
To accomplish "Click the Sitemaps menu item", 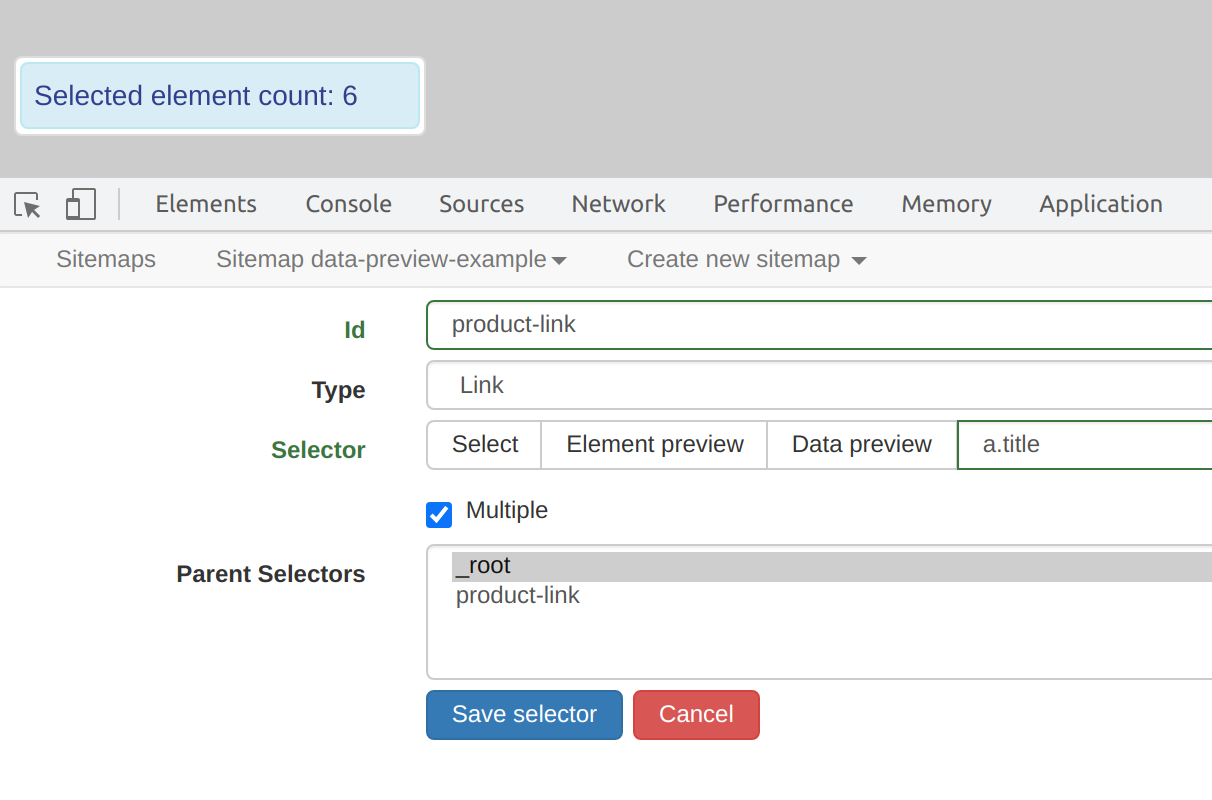I will tap(105, 259).
